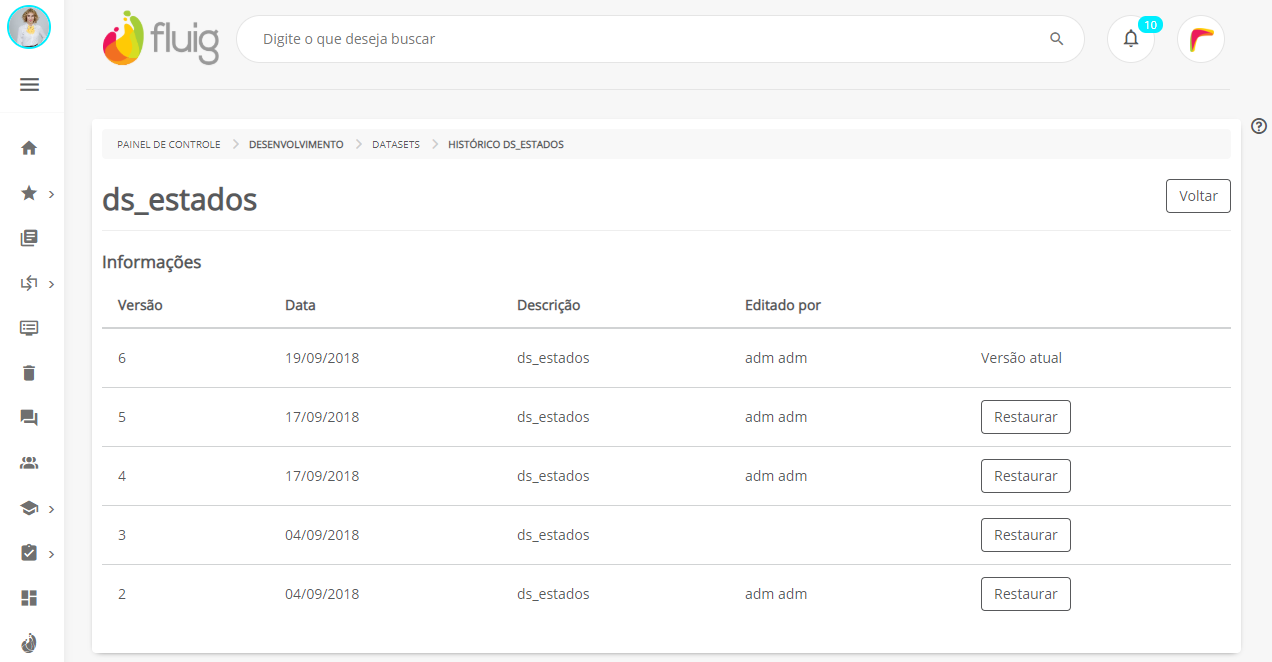Go to Painel de Controle breadcrumb

169,145
